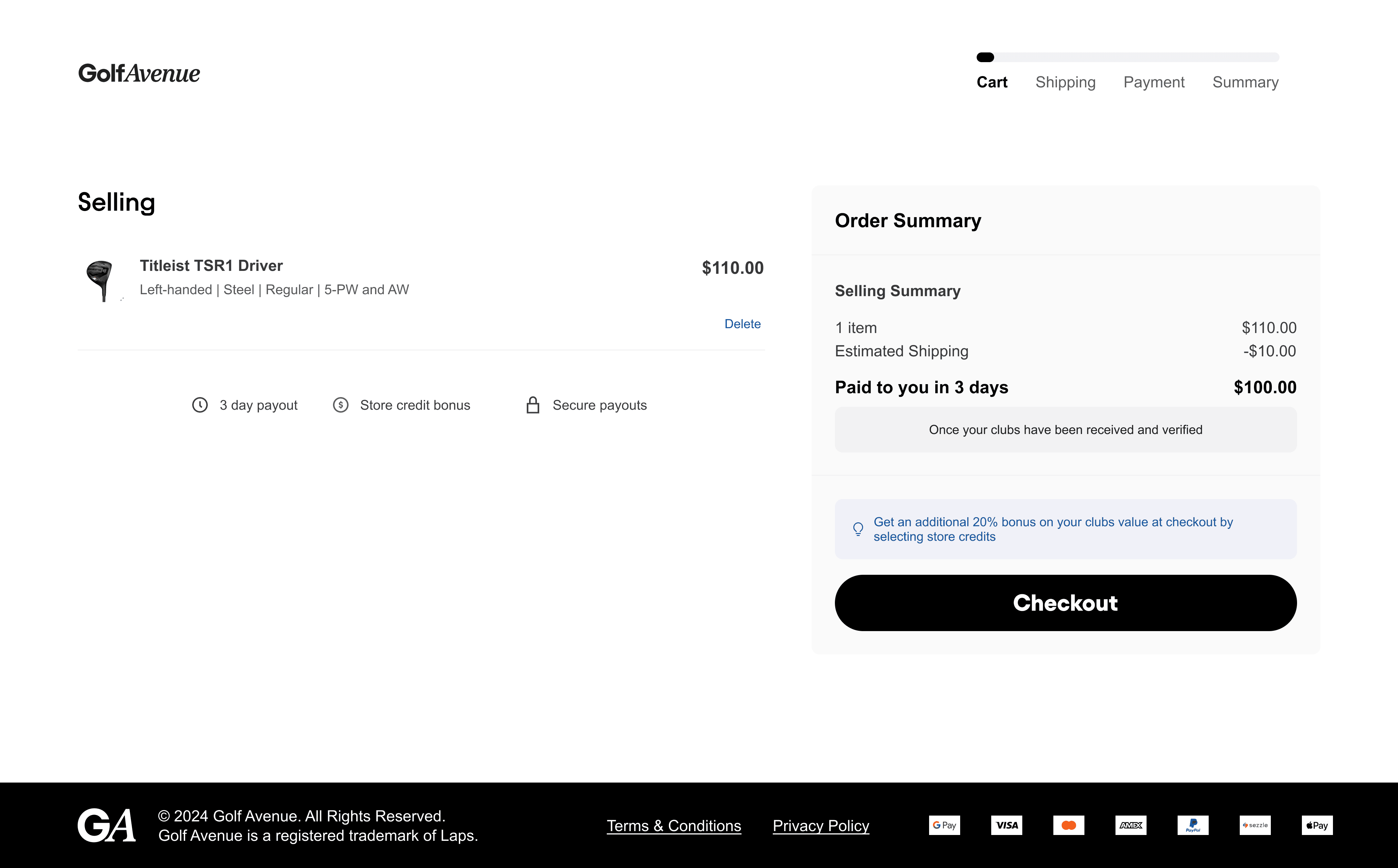Click the clock icon beside 3 day payout
The width and height of the screenshot is (1398, 868).
click(x=200, y=405)
